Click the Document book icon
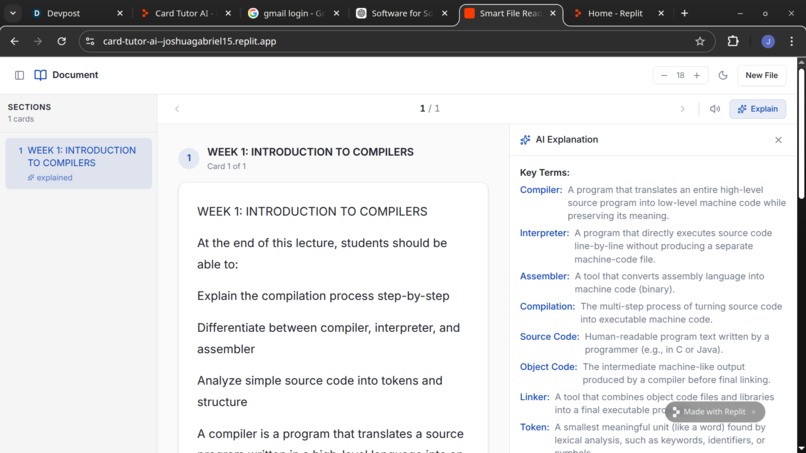Viewport: 806px width, 453px height. pyautogui.click(x=40, y=75)
